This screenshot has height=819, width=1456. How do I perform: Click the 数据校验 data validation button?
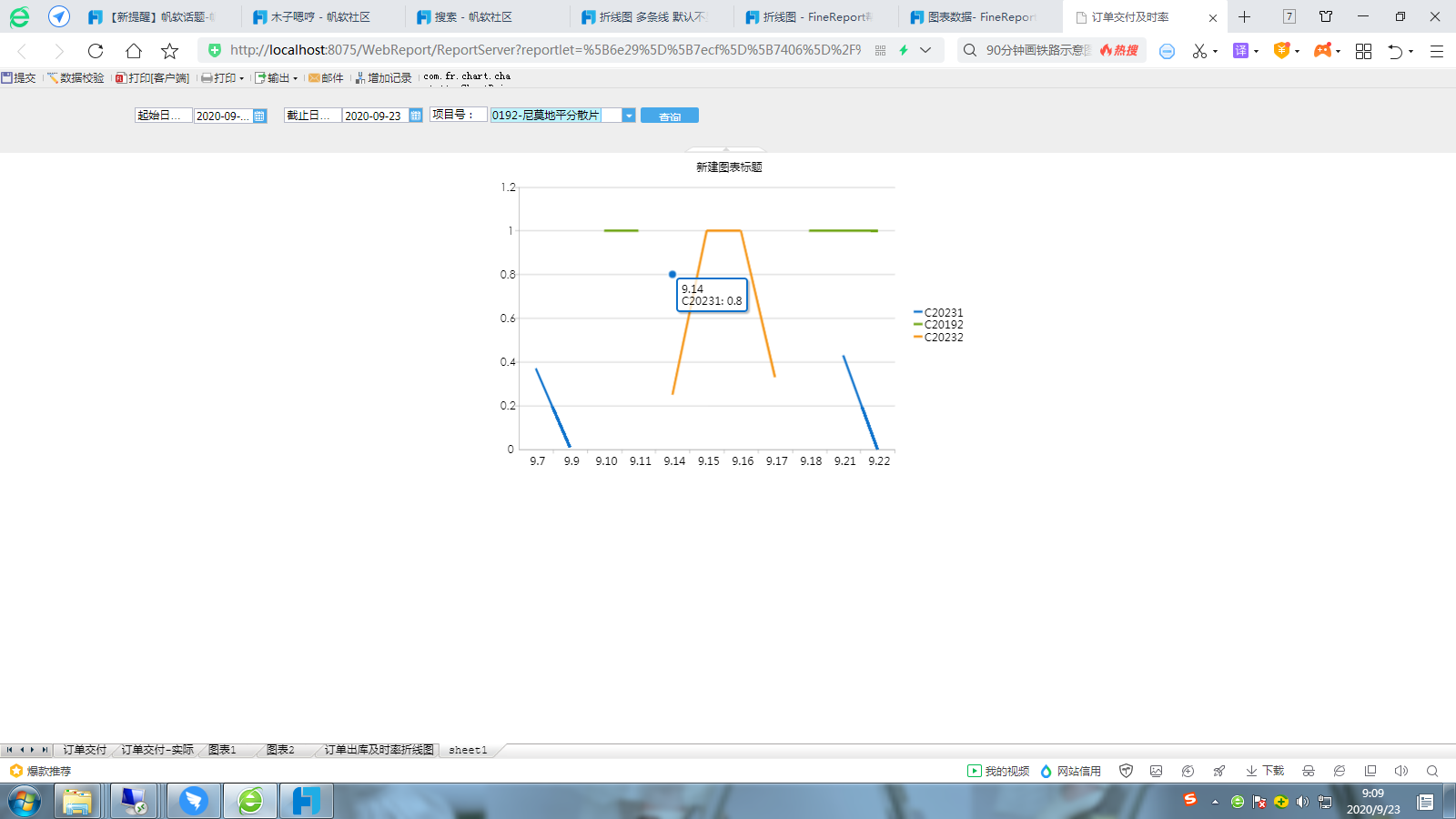point(76,78)
